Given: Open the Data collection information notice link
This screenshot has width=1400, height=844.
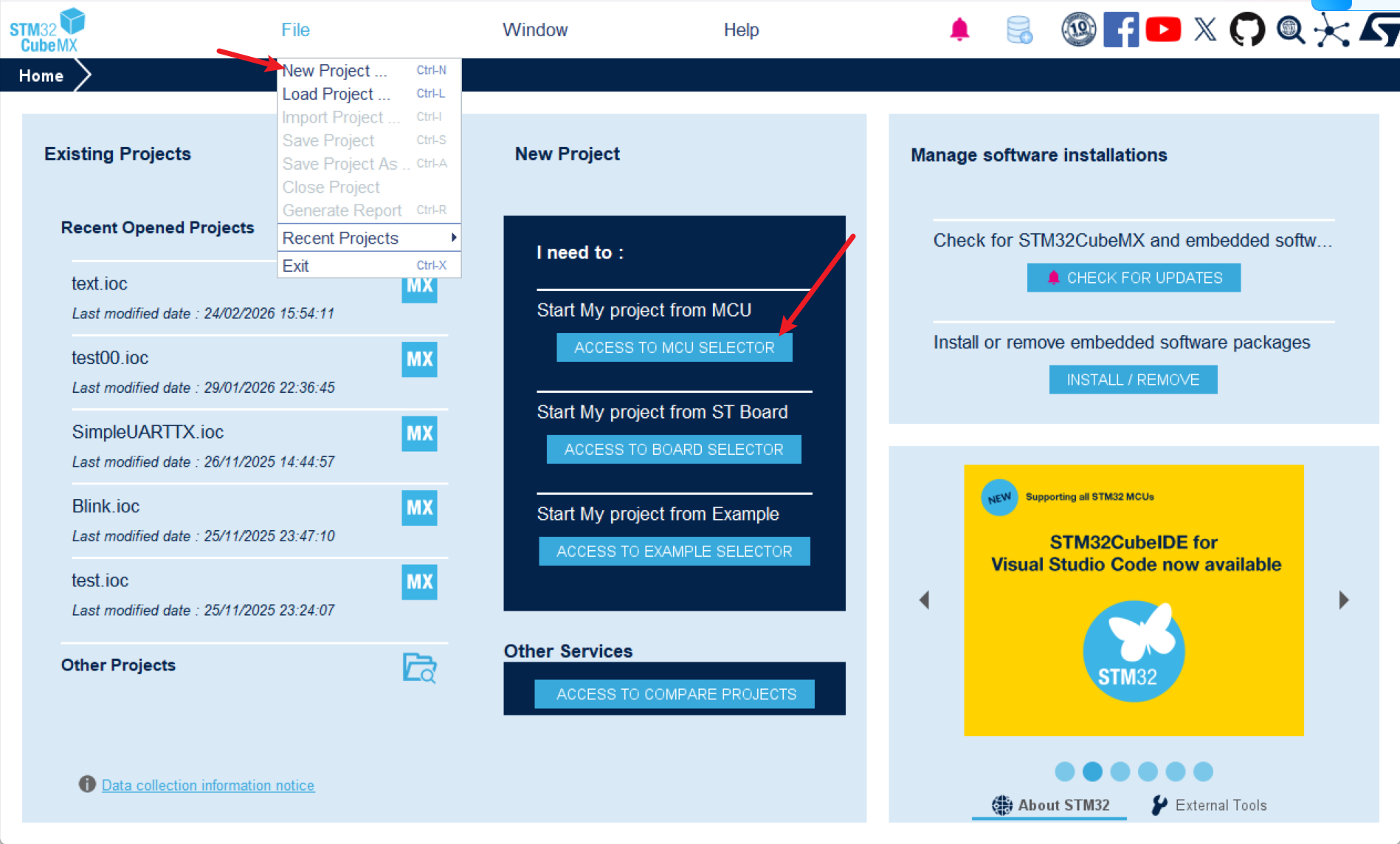Looking at the screenshot, I should point(208,785).
